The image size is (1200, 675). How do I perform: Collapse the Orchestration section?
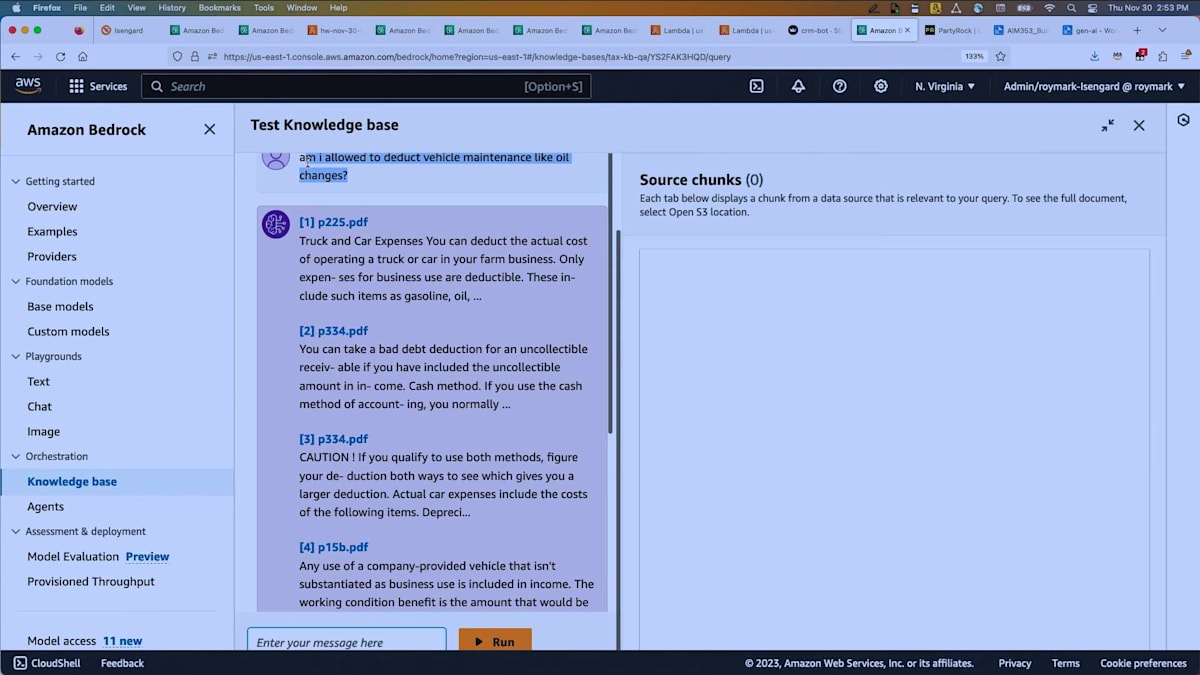[x=15, y=456]
